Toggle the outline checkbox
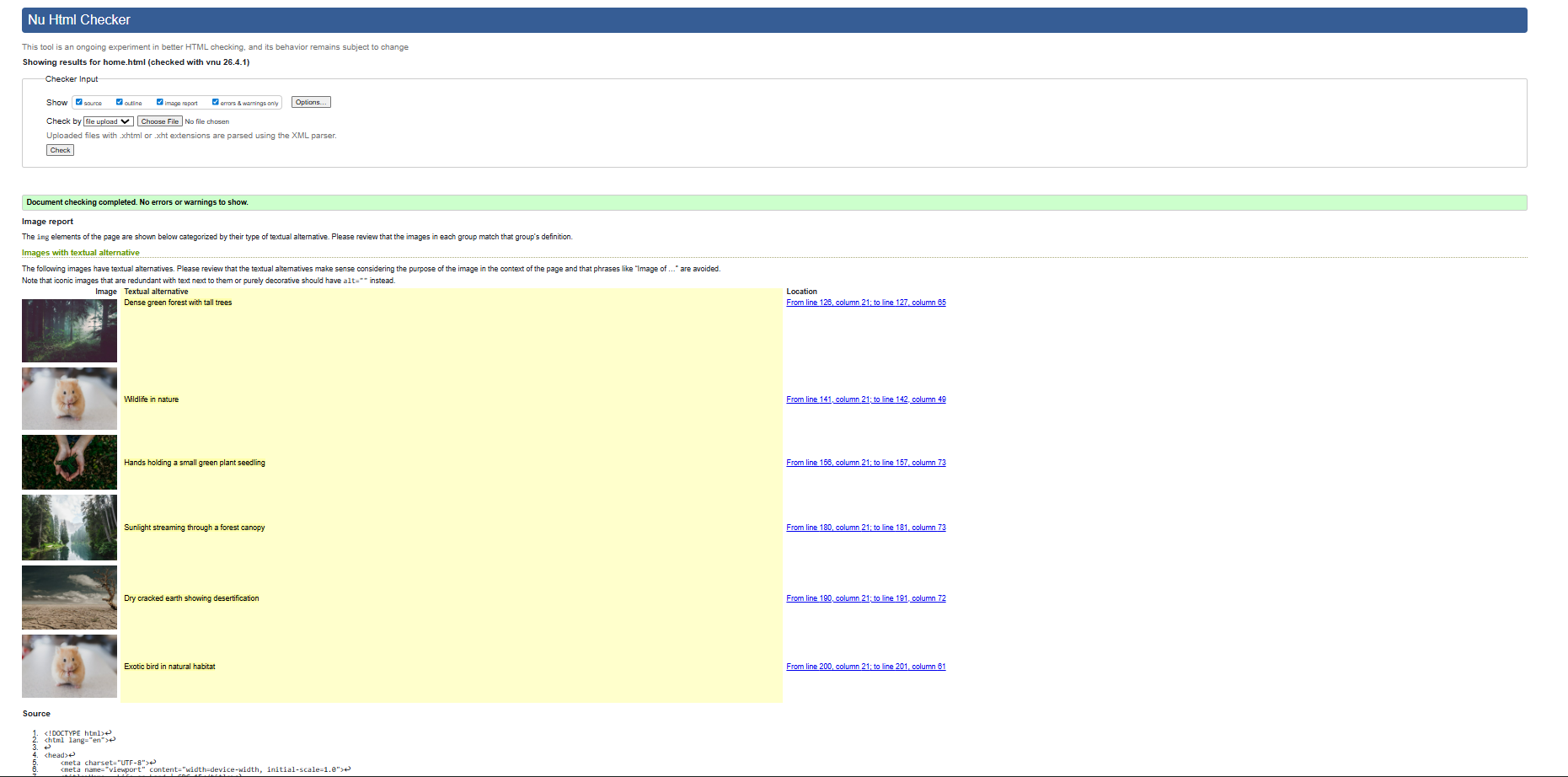Image resolution: width=1568 pixels, height=777 pixels. (118, 101)
